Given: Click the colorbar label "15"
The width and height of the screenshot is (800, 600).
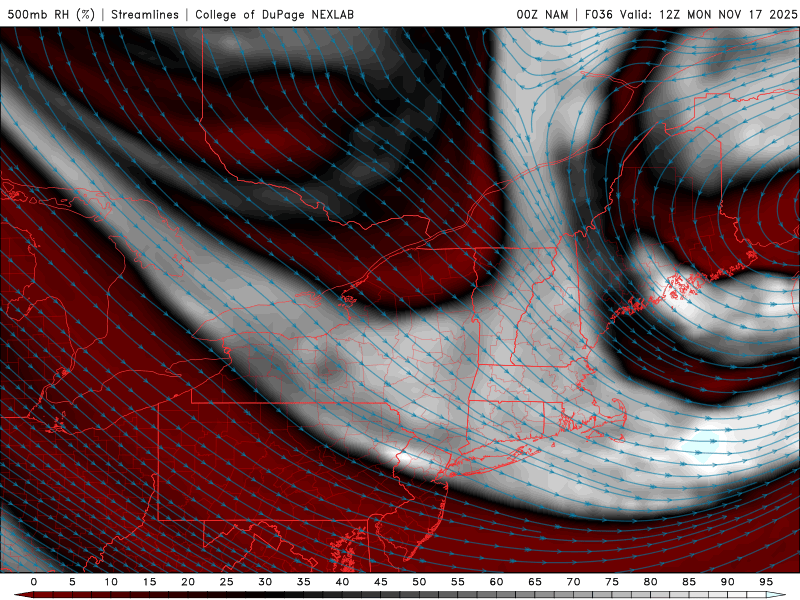Looking at the screenshot, I should pyautogui.click(x=149, y=582).
